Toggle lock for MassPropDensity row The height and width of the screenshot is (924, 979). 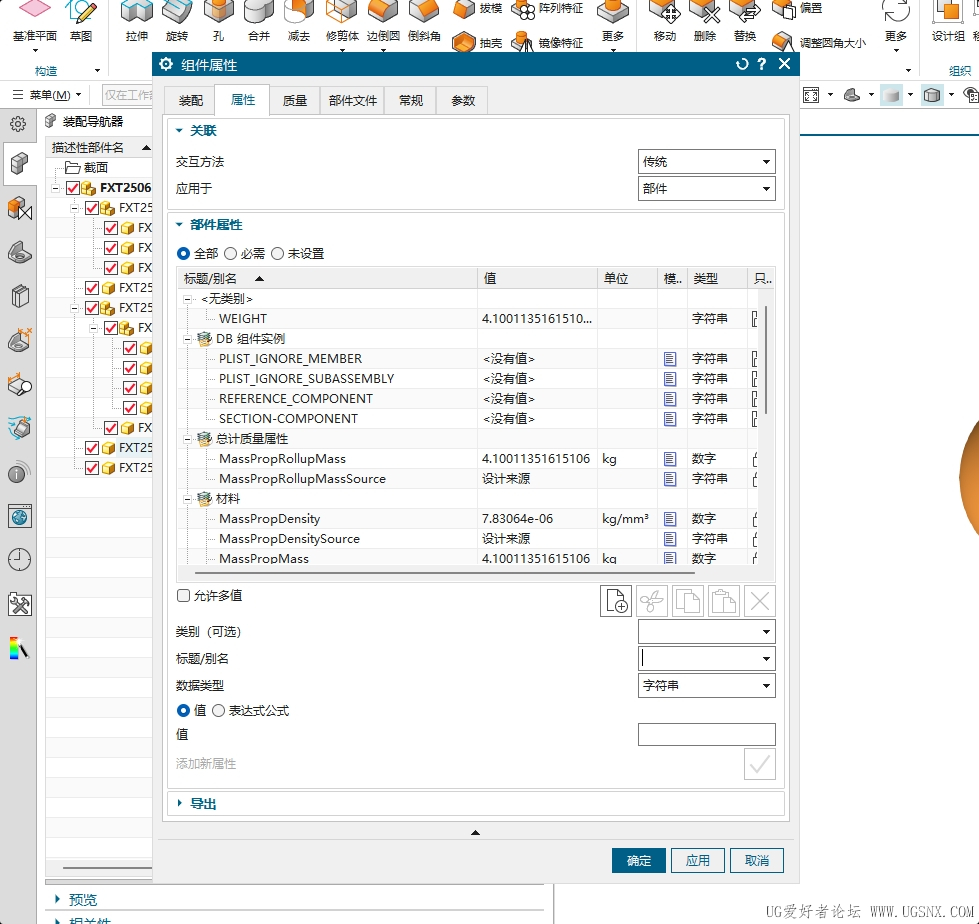coord(755,519)
